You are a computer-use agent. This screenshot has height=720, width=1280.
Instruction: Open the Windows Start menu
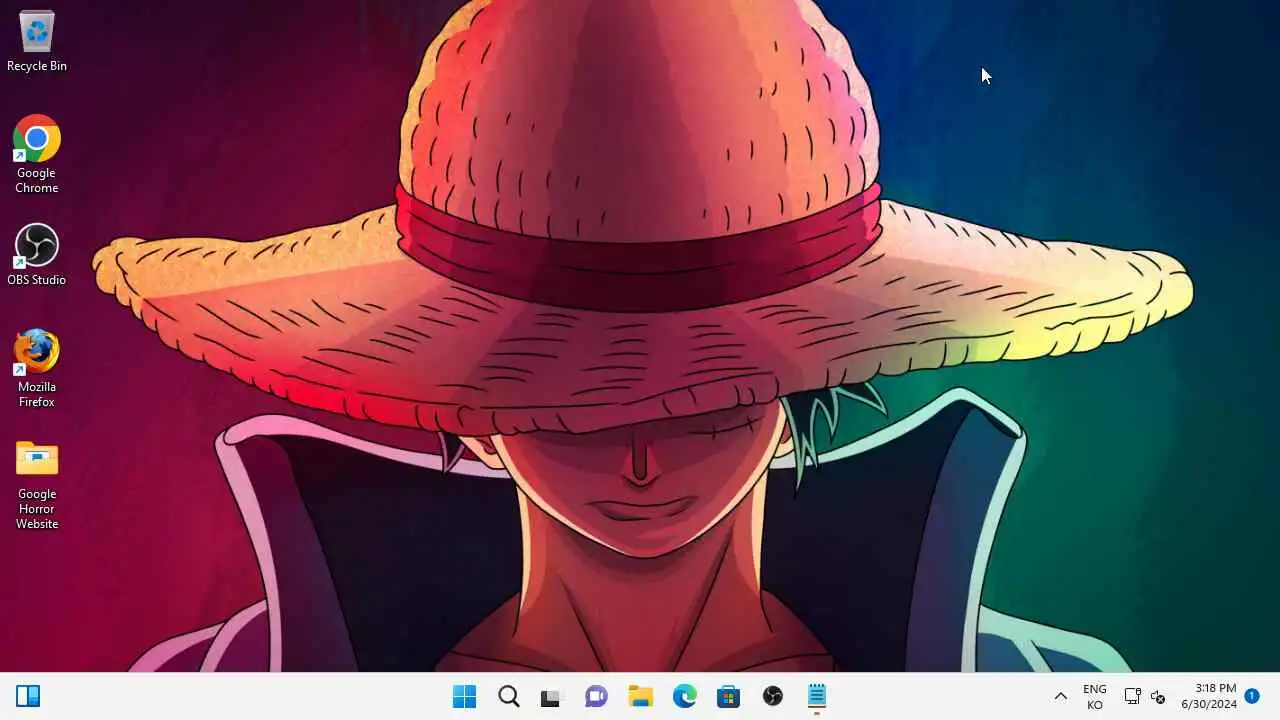click(x=464, y=696)
